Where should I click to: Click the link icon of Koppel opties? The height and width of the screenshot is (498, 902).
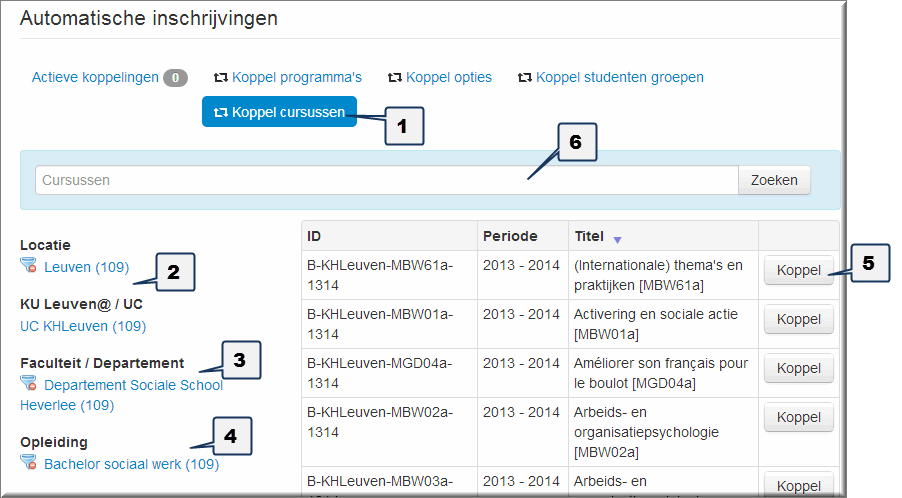(395, 78)
